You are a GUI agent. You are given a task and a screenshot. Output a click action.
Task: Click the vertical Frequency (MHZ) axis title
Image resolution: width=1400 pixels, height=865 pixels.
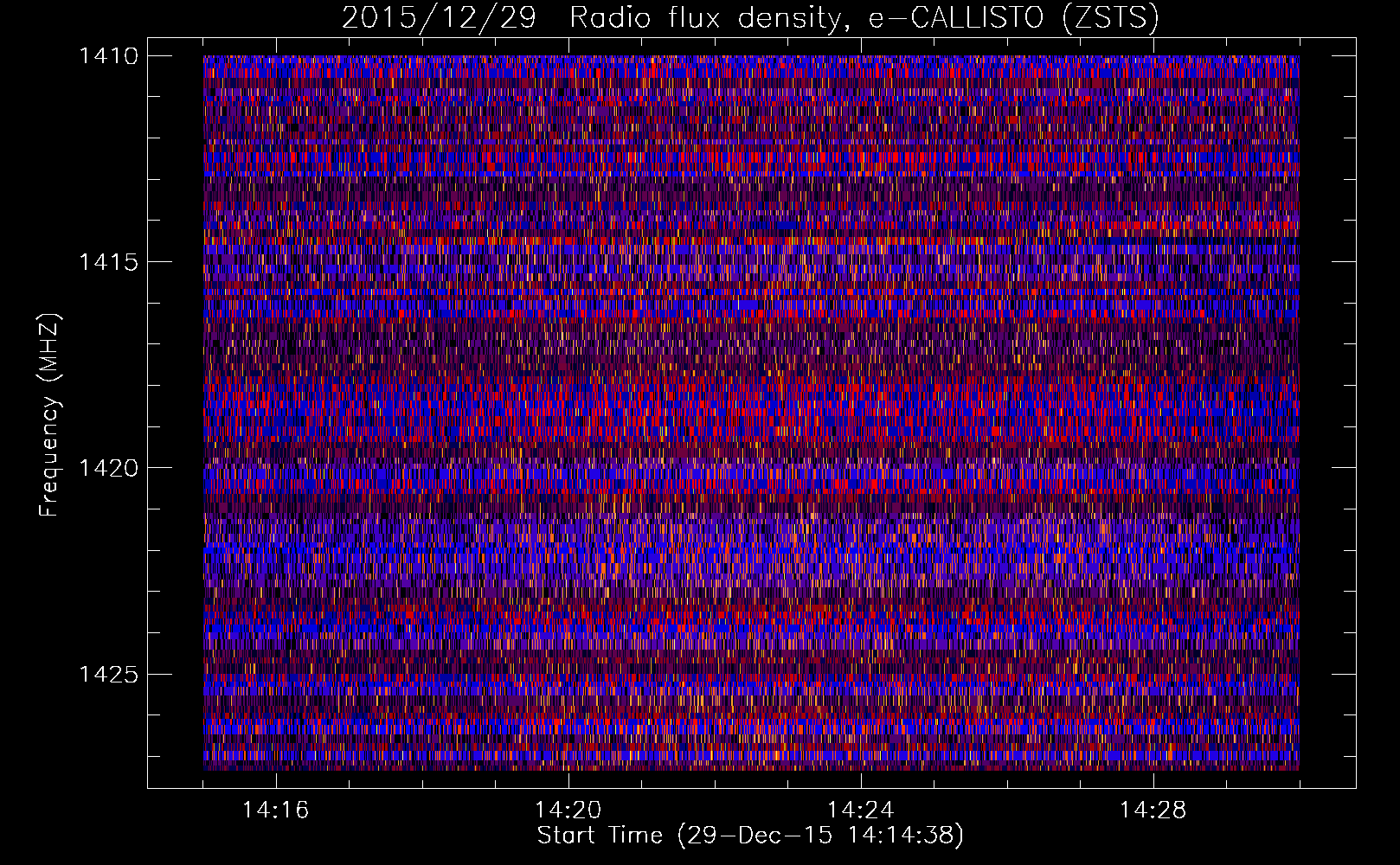[x=50, y=415]
